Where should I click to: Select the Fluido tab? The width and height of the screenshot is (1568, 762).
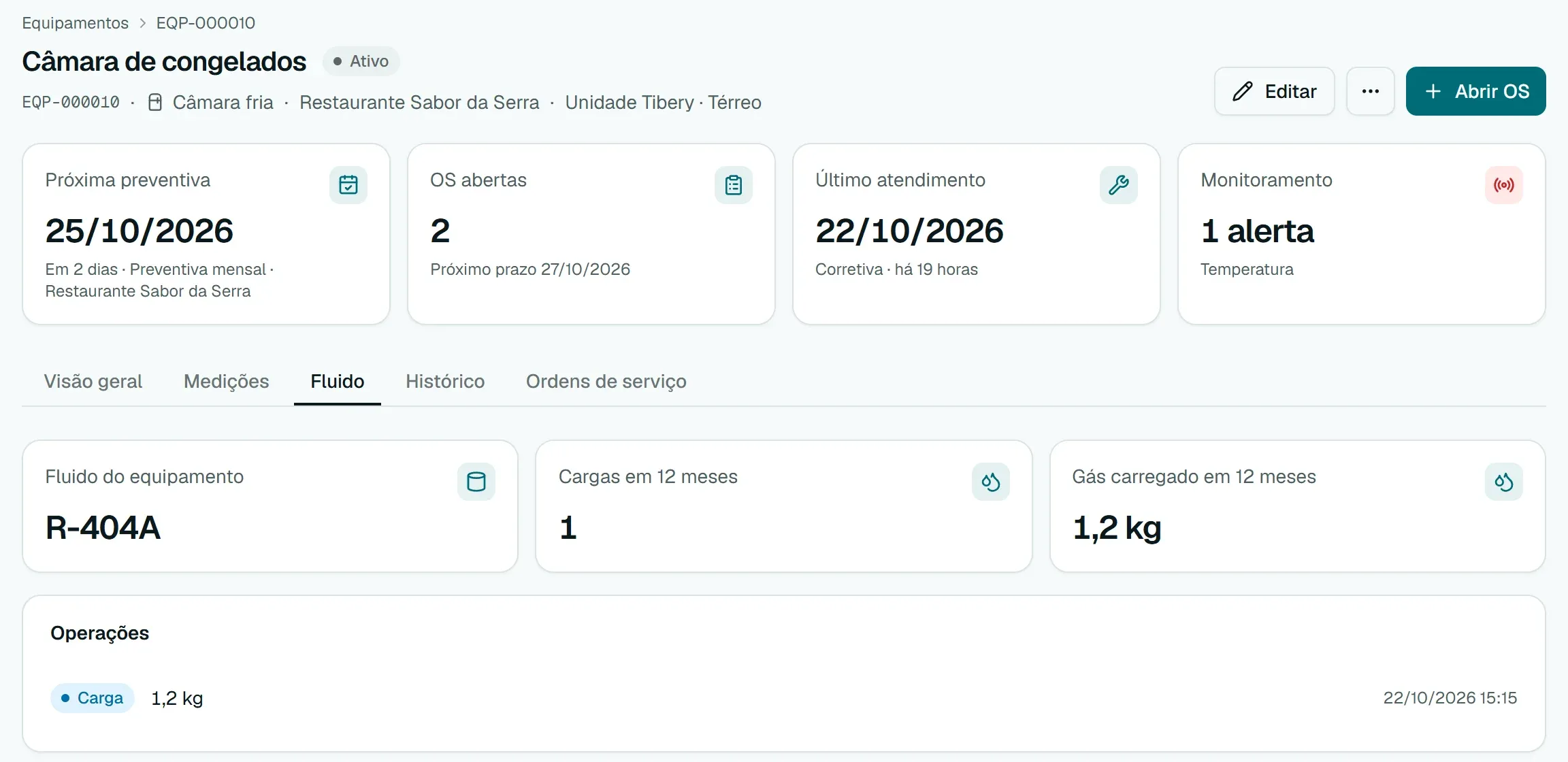(338, 381)
